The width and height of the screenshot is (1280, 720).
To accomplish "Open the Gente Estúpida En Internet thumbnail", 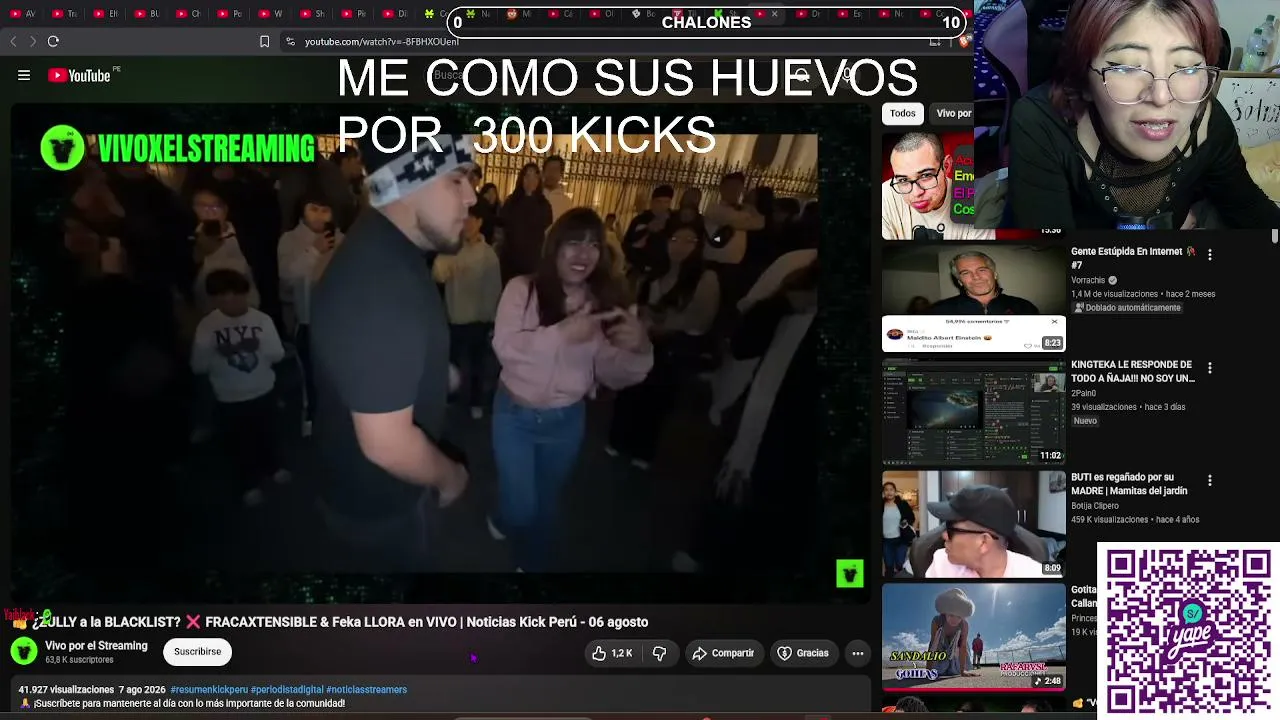I will point(973,299).
